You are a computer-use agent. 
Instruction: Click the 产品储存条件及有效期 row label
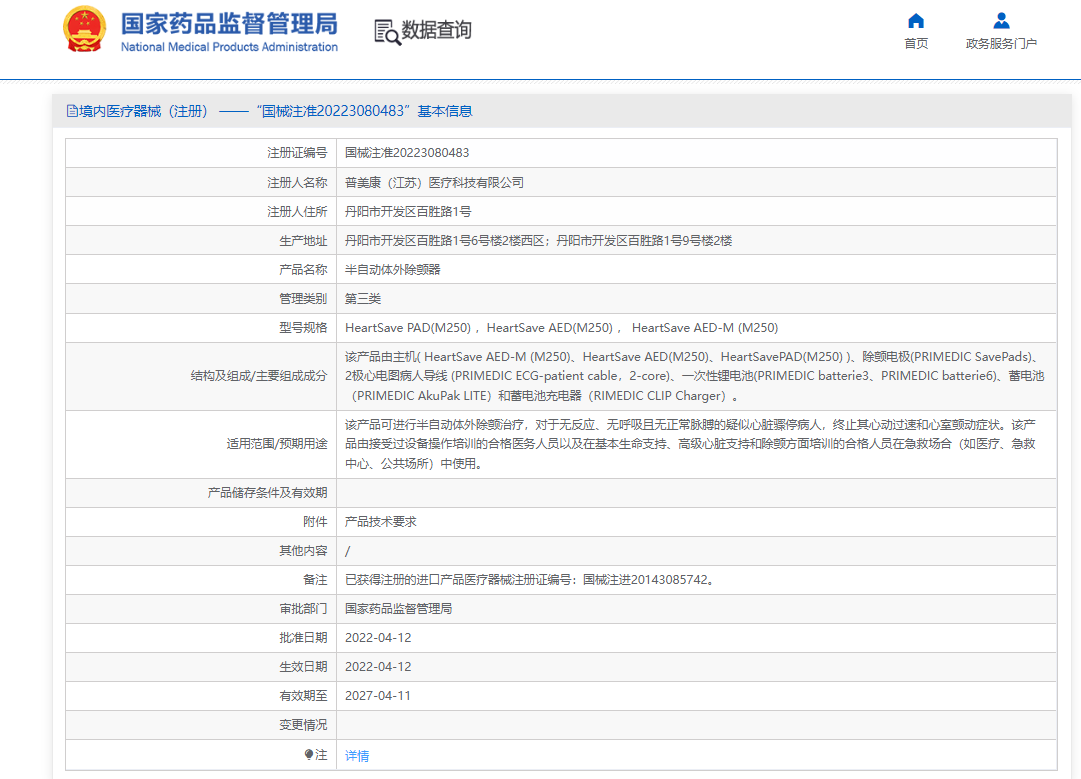(x=267, y=493)
